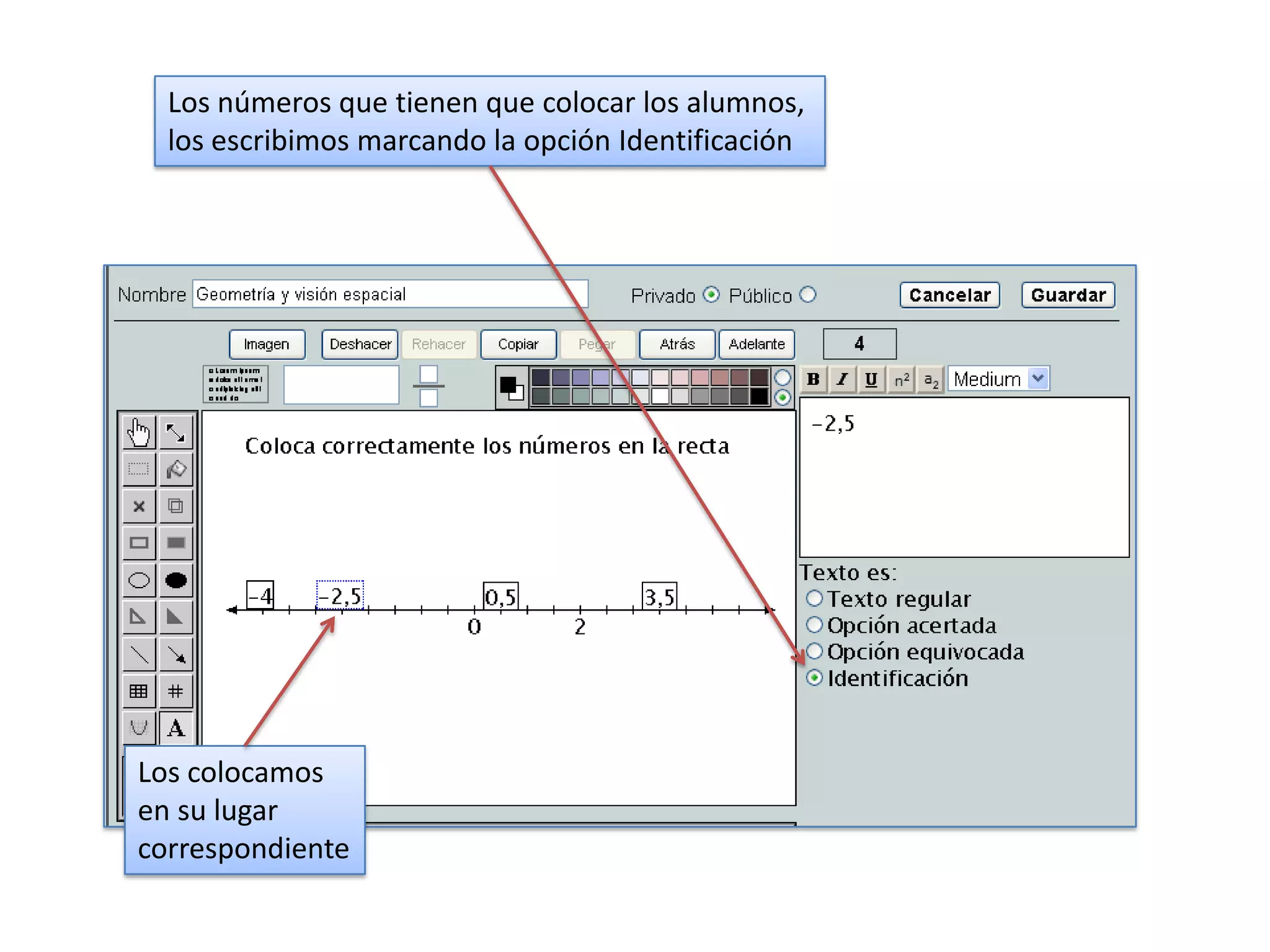The width and height of the screenshot is (1270, 952).
Task: Click the Imagen button
Action: pos(267,344)
